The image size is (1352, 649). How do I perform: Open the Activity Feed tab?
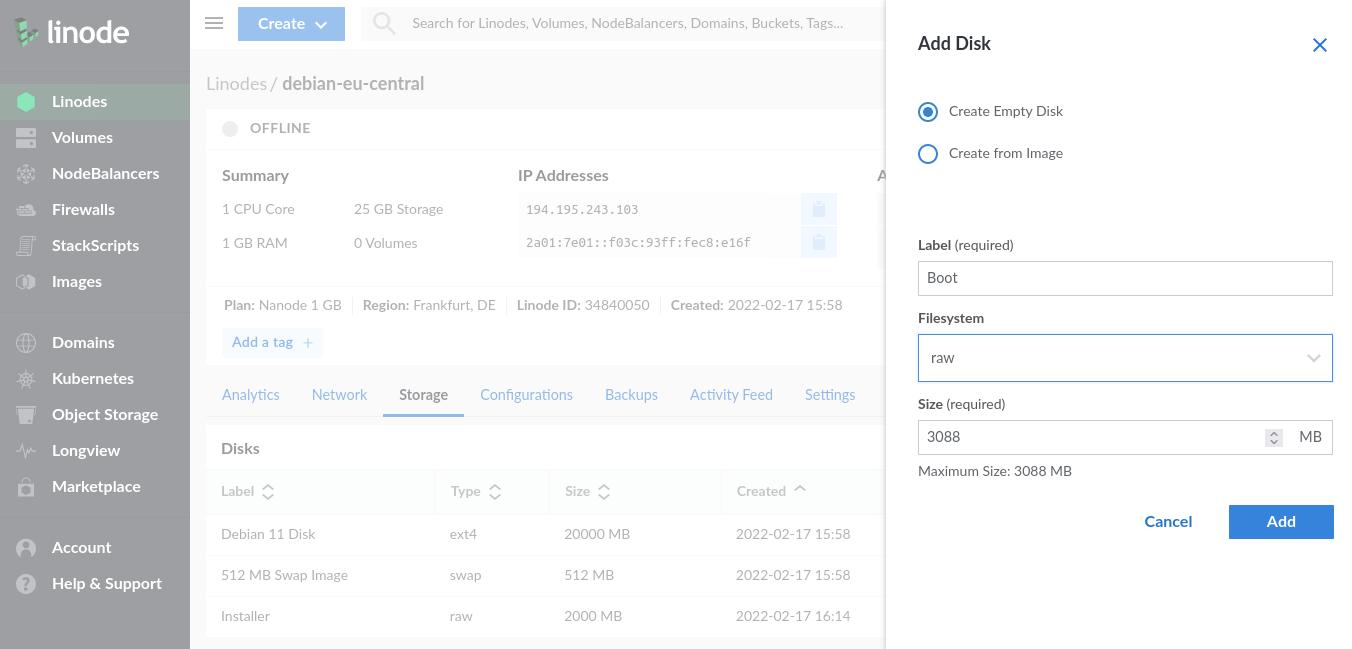tap(731, 395)
